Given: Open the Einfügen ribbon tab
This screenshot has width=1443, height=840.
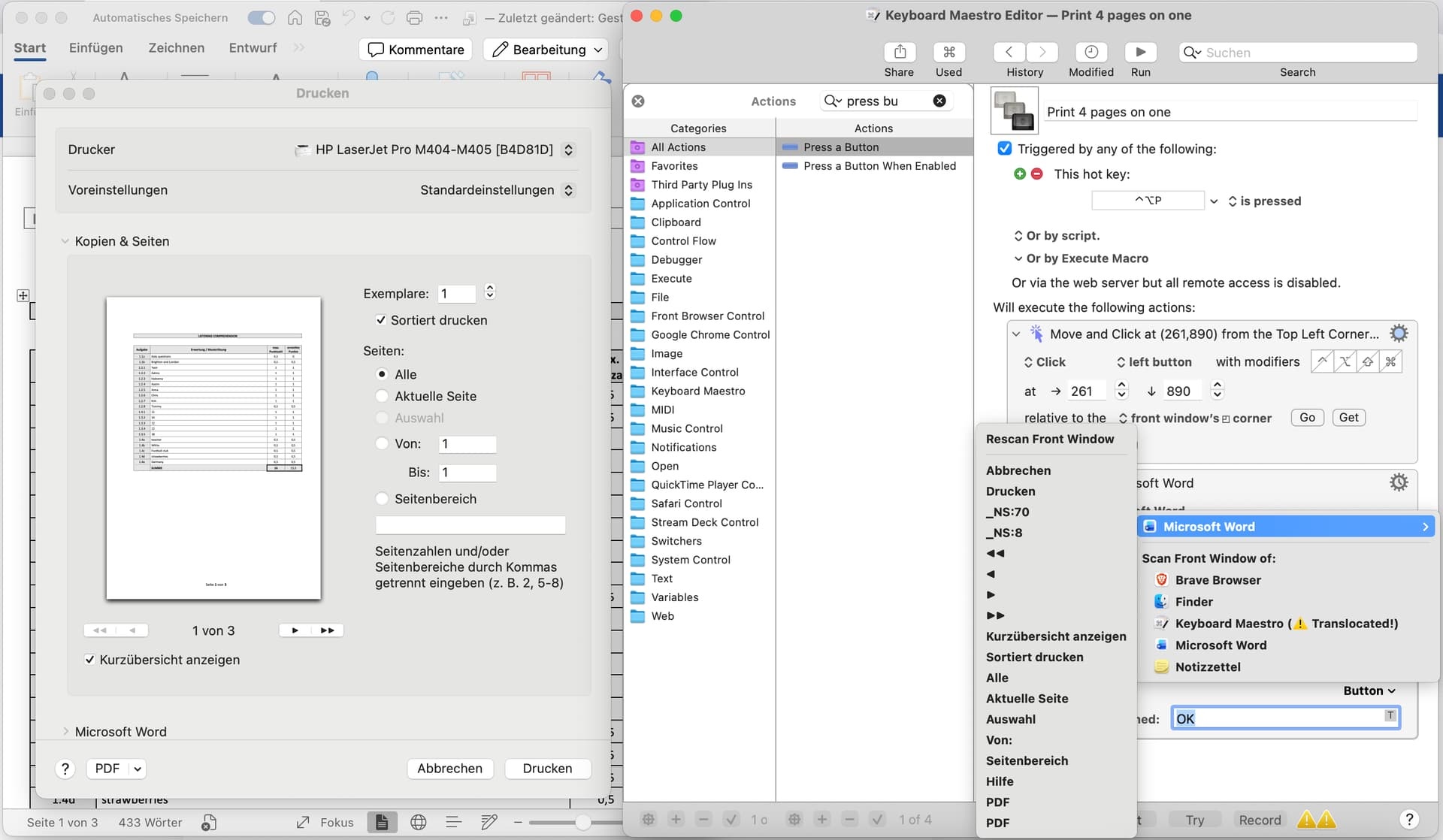Looking at the screenshot, I should 95,48.
